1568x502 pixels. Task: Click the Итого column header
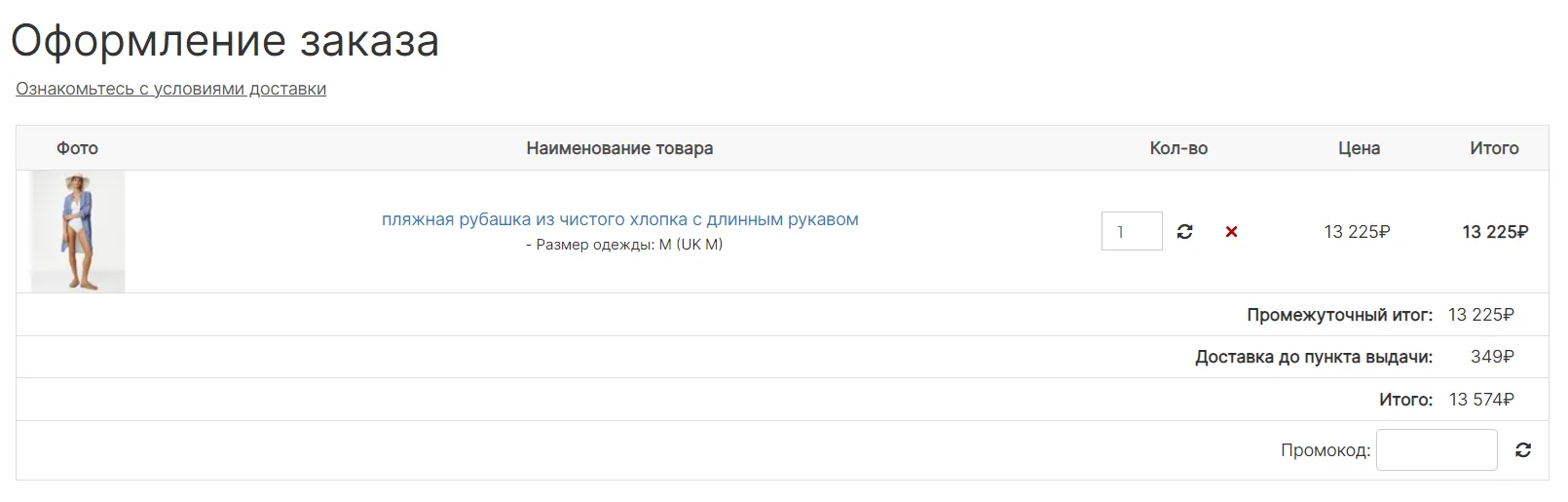[1494, 148]
